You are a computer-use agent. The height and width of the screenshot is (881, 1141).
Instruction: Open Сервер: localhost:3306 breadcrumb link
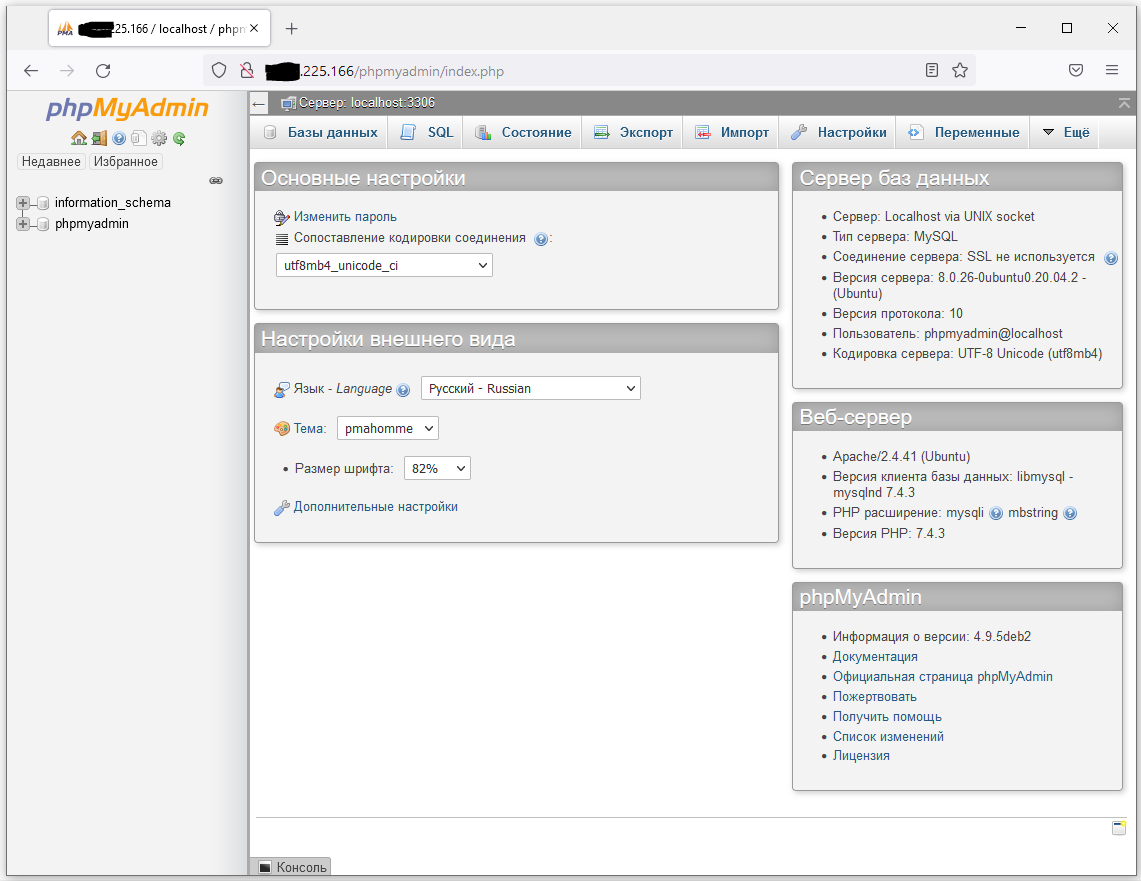pos(367,103)
